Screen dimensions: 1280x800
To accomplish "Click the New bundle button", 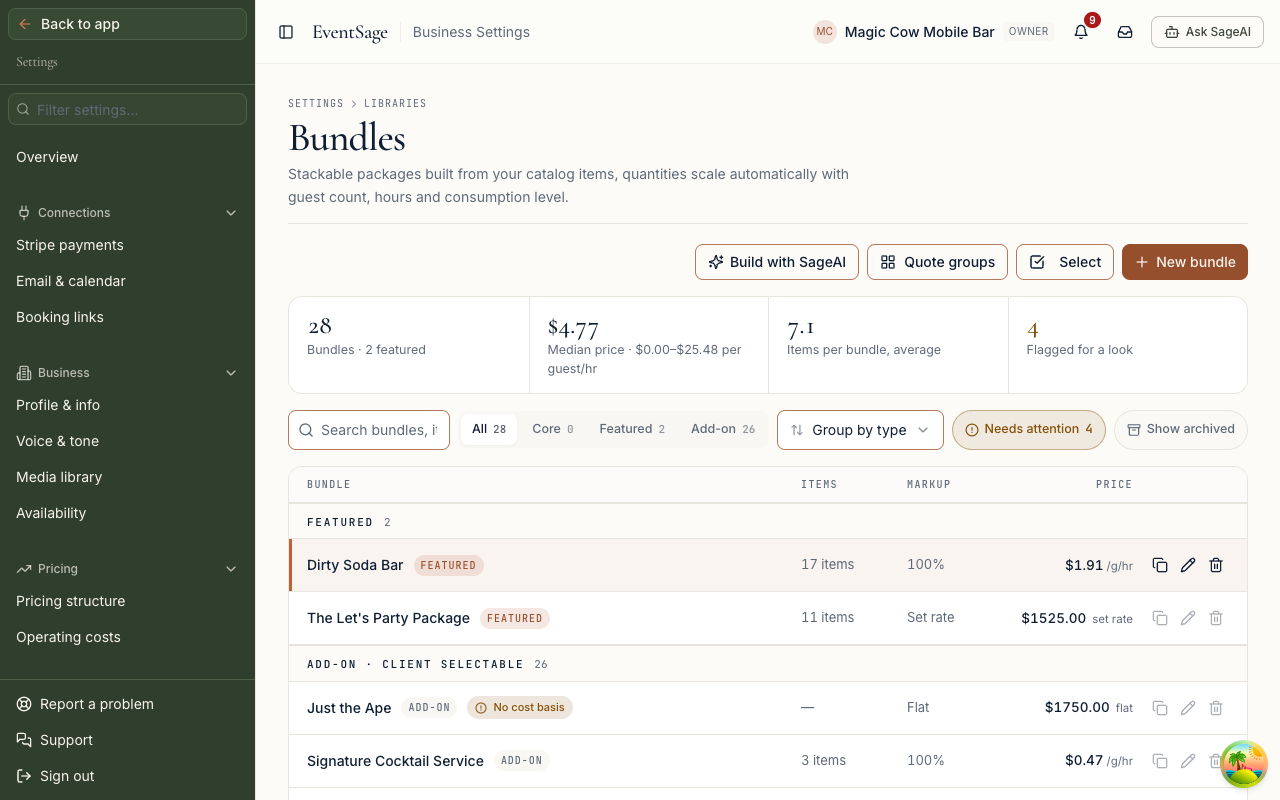I will click(x=1185, y=262).
